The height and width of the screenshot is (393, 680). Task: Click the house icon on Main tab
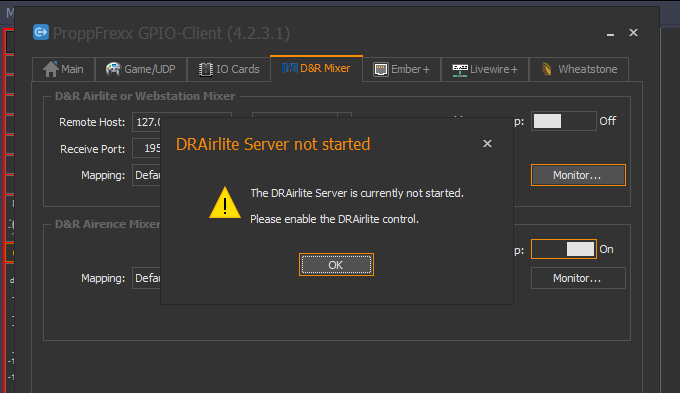coord(51,69)
